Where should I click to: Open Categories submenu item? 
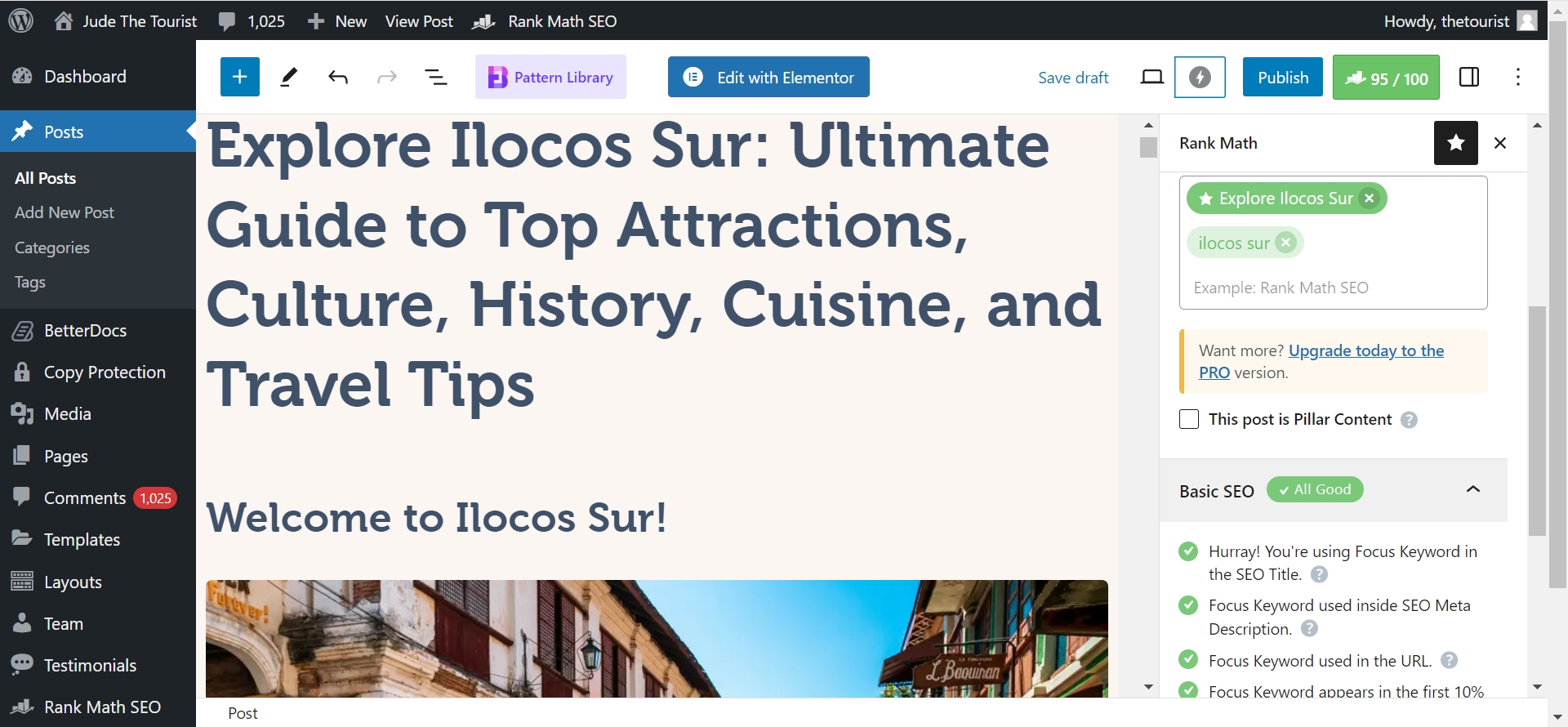52,248
